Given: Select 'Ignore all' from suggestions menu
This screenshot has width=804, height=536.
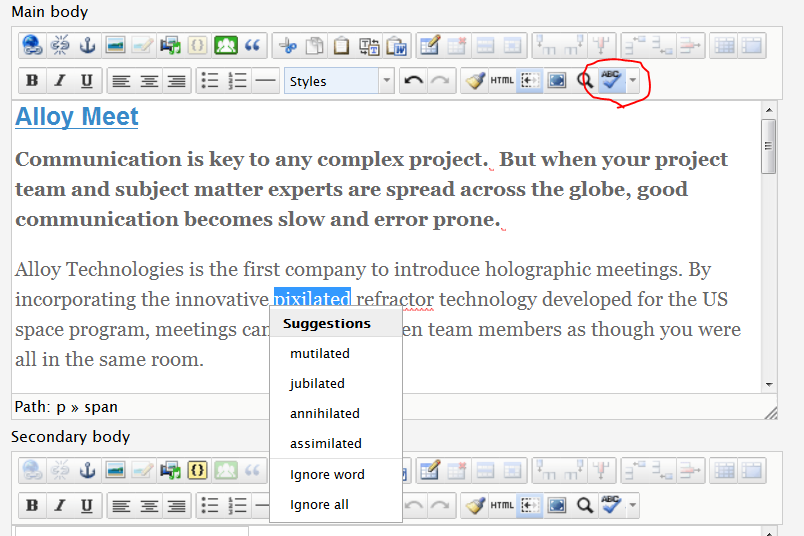Looking at the screenshot, I should point(319,504).
